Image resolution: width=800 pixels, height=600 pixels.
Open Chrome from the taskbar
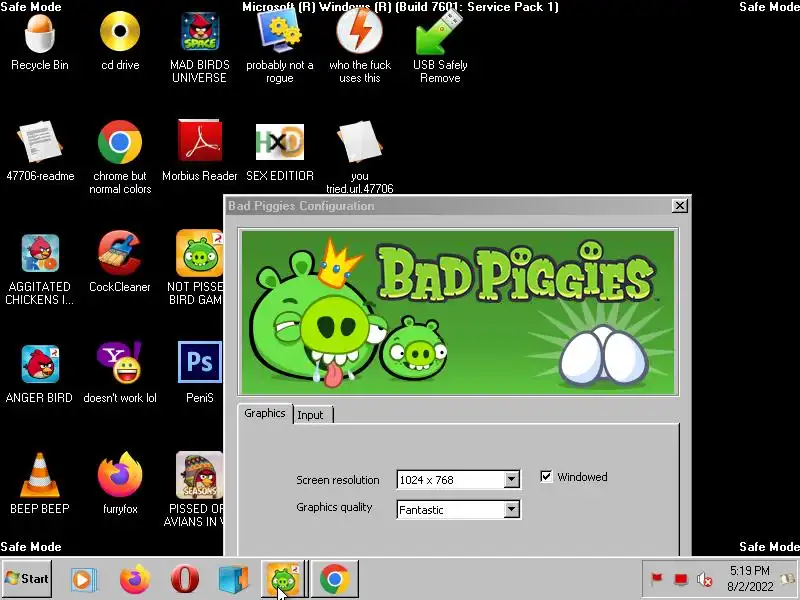[x=335, y=579]
